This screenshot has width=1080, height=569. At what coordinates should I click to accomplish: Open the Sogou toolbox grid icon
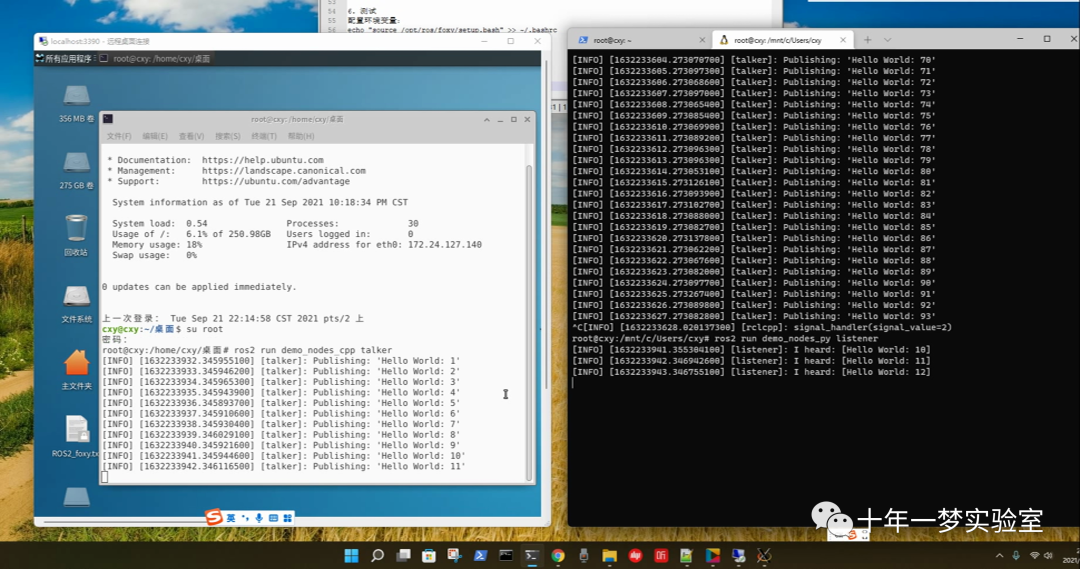coord(288,518)
